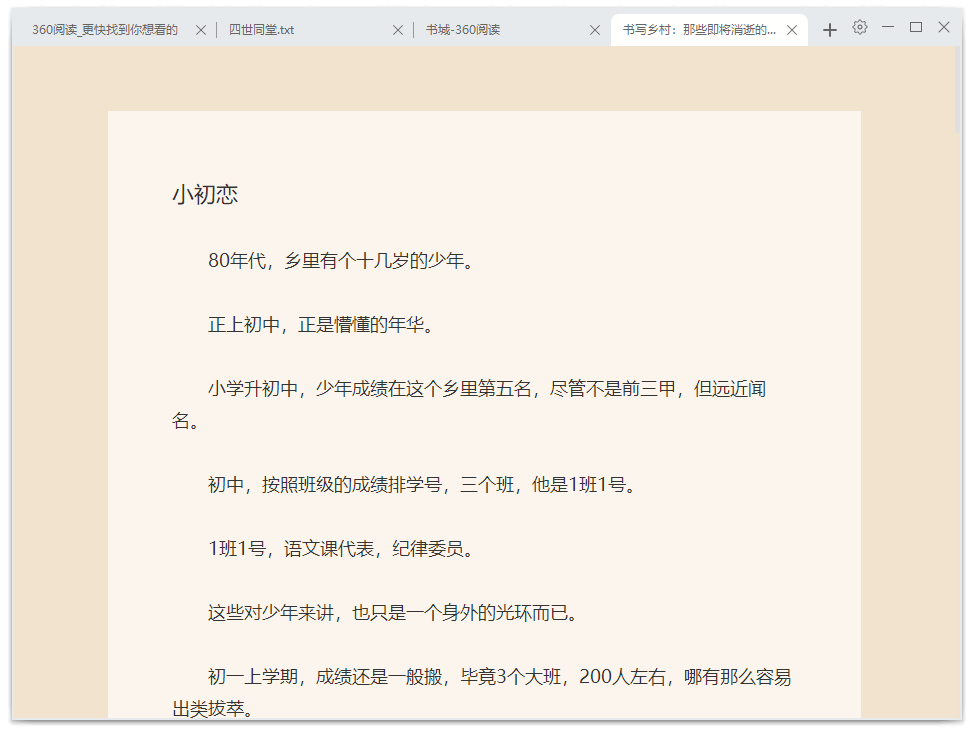Screen dimensions: 977x733
Task: Close the reader window
Action: coord(944,28)
